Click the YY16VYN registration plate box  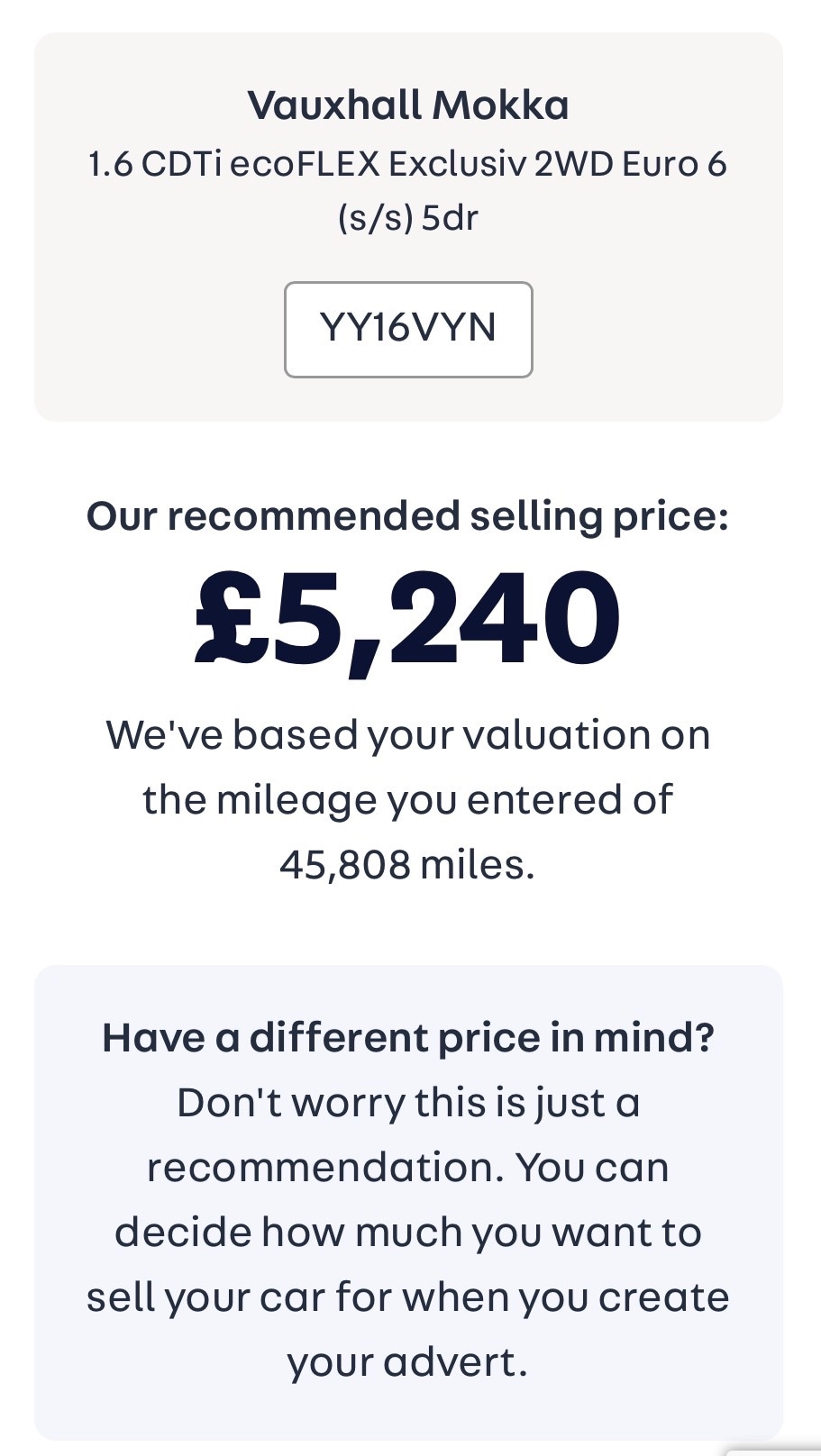click(408, 329)
